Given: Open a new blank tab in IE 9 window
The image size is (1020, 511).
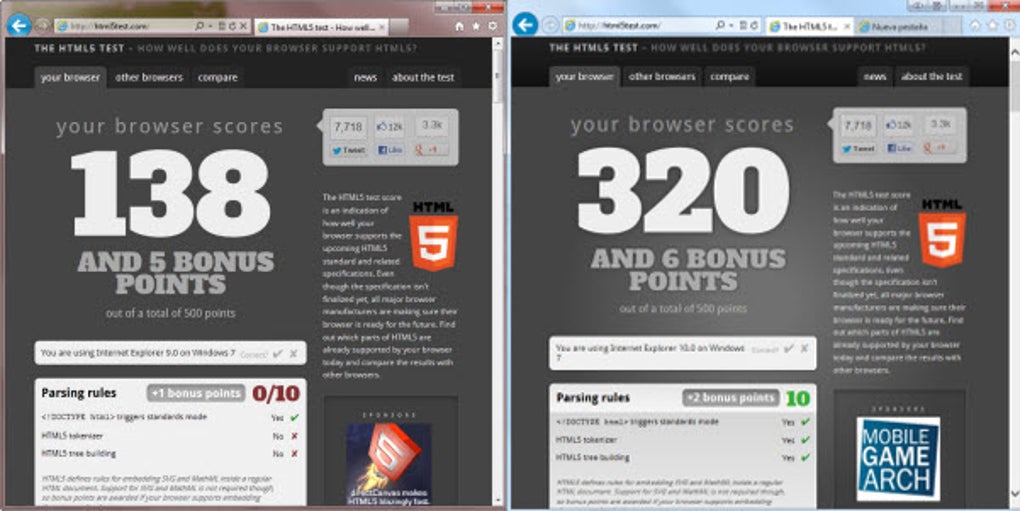Looking at the screenshot, I should (x=399, y=27).
